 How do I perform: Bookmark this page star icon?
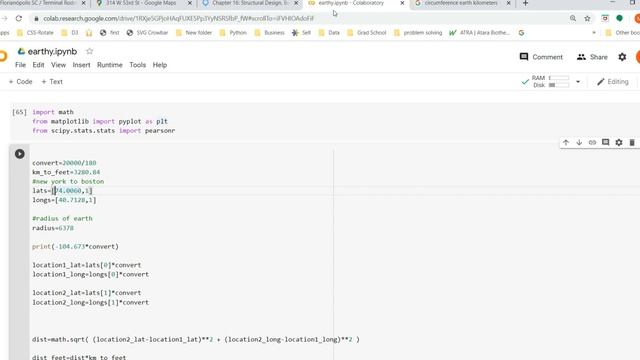click(x=587, y=18)
